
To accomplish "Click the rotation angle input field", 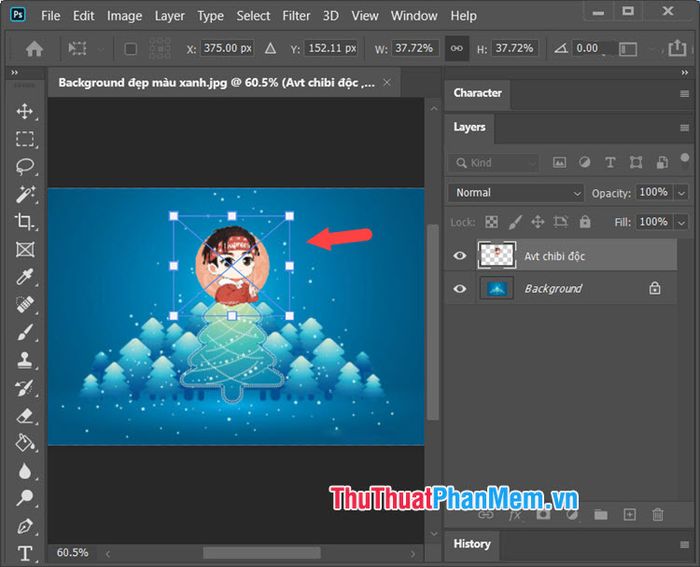I will click(593, 48).
